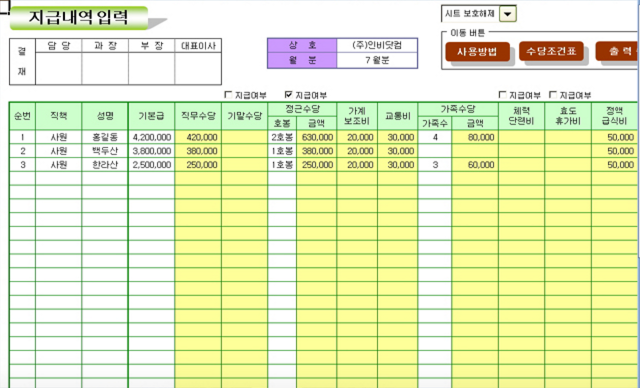640x388 pixels.
Task: Select the company name cell (주)인비닷컴
Action: (377, 45)
